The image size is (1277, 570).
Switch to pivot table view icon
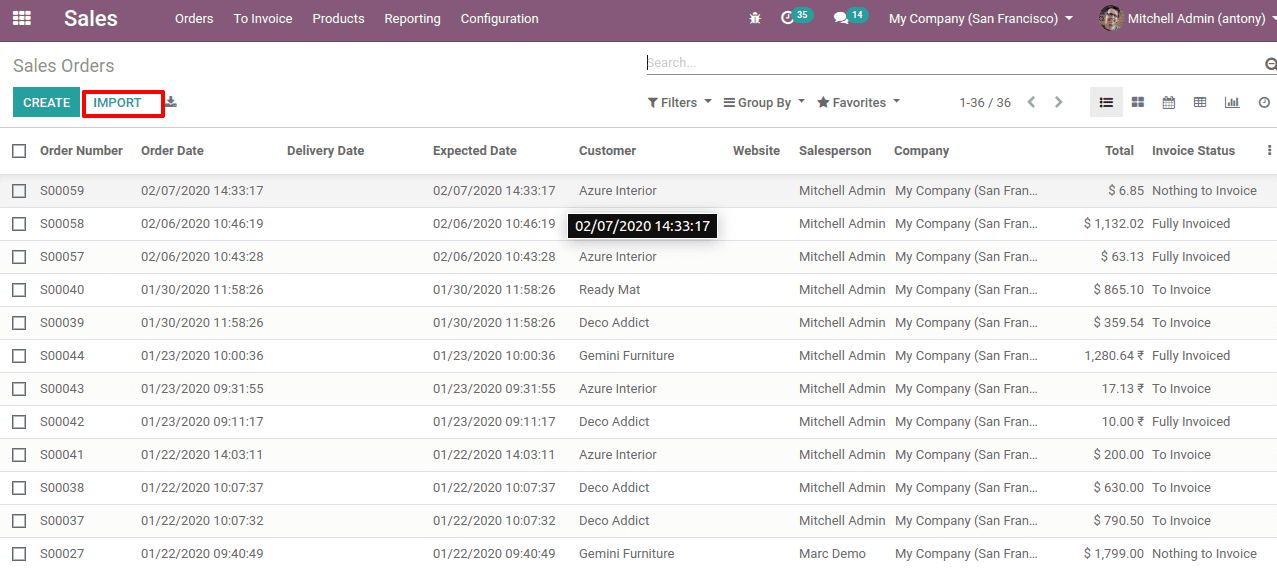click(x=1200, y=102)
